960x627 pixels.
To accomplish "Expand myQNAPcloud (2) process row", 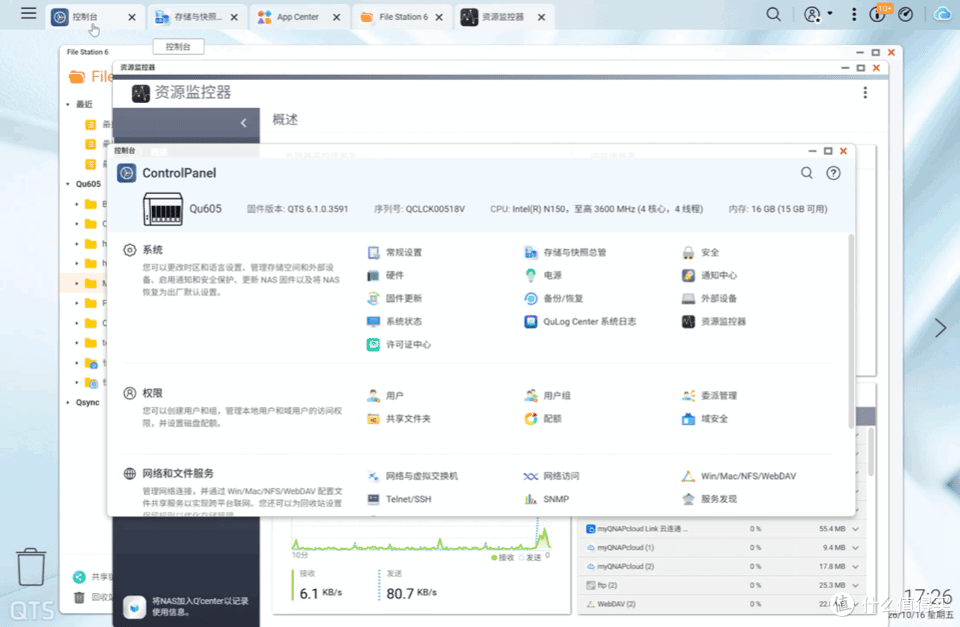I will pyautogui.click(x=856, y=567).
